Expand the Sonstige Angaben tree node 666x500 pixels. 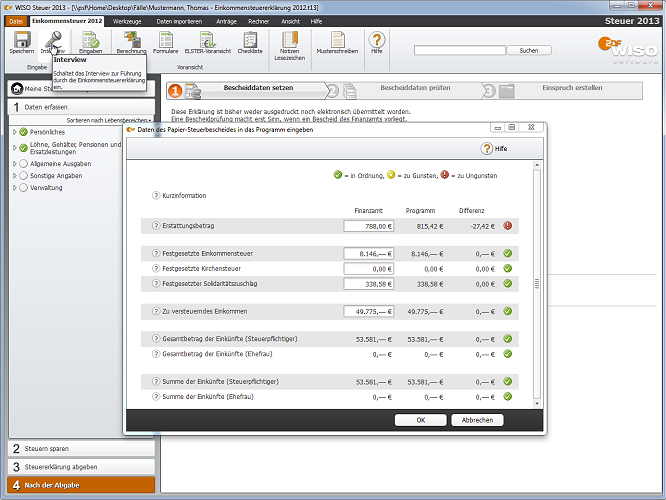pyautogui.click(x=14, y=175)
